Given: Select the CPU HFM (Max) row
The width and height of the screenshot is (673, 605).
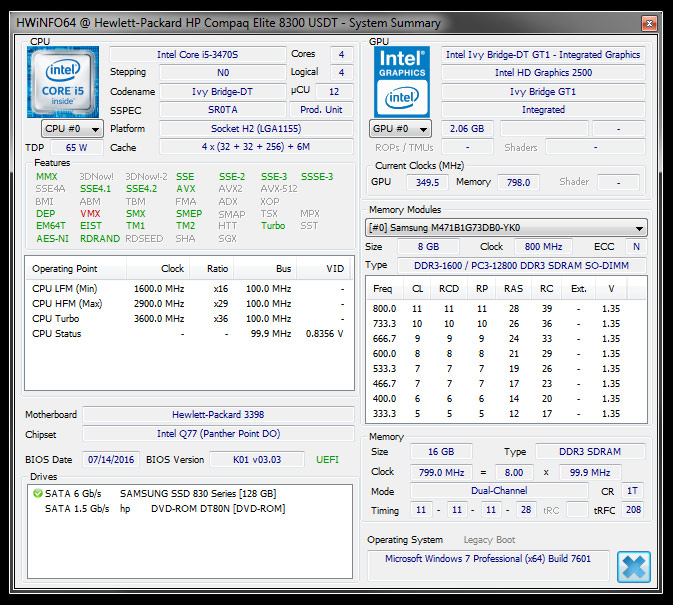Looking at the screenshot, I should tap(189, 304).
